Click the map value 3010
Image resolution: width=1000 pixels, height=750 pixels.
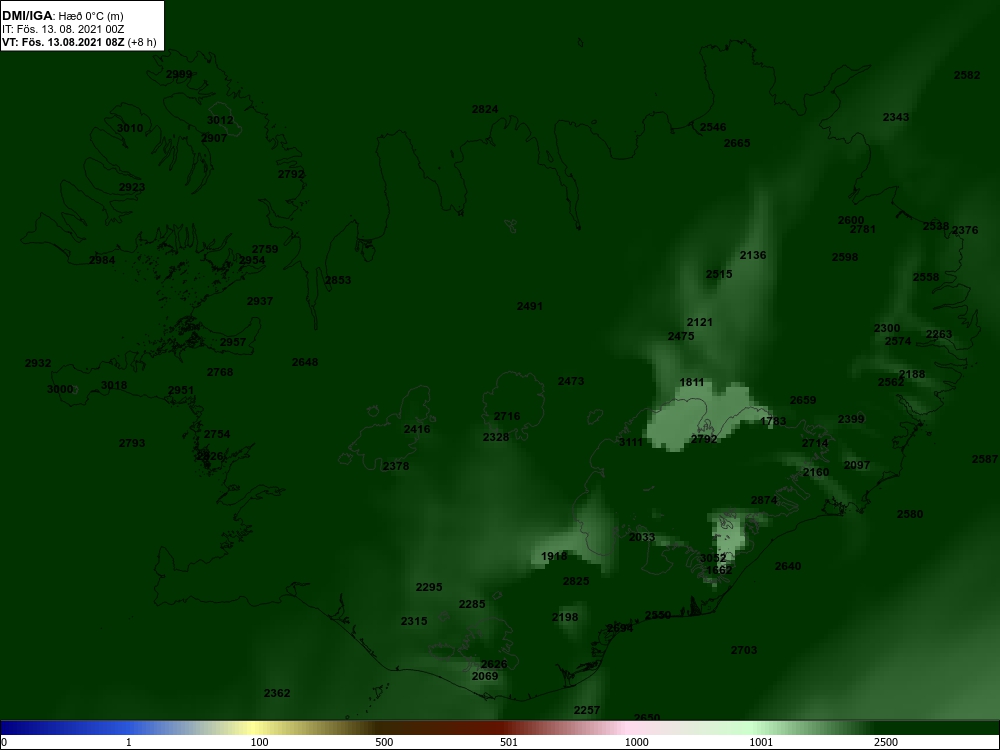130,128
